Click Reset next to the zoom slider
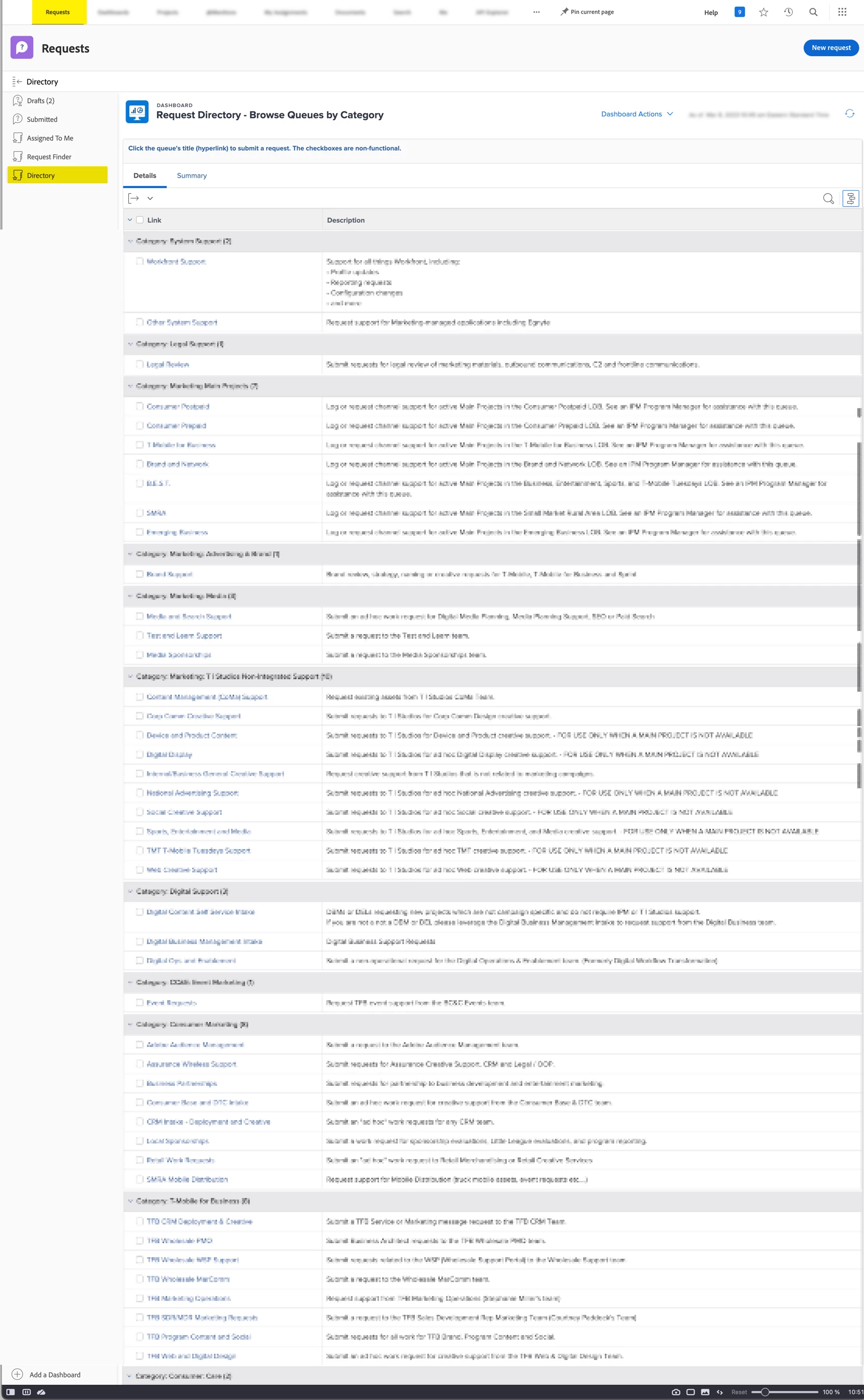Viewport: 864px width, 1400px height. click(x=739, y=1392)
